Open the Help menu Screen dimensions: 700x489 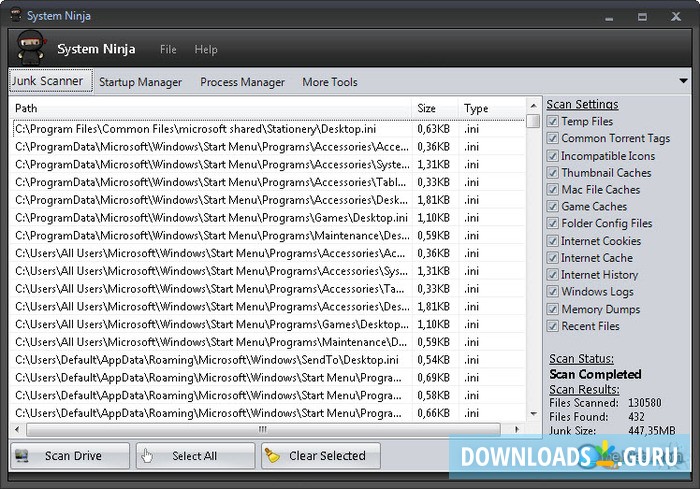tap(206, 49)
